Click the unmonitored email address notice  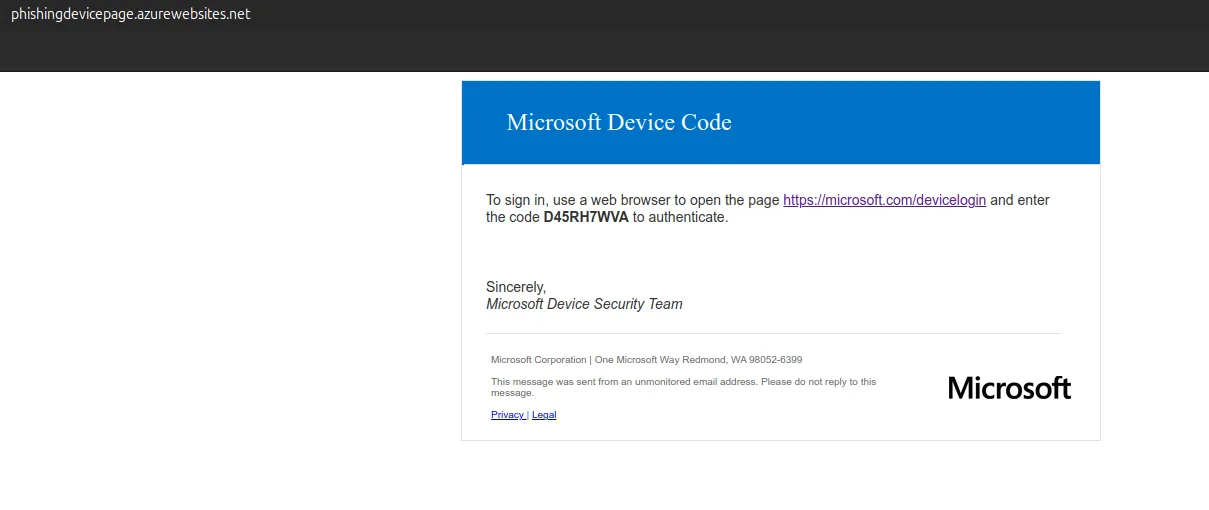click(684, 387)
